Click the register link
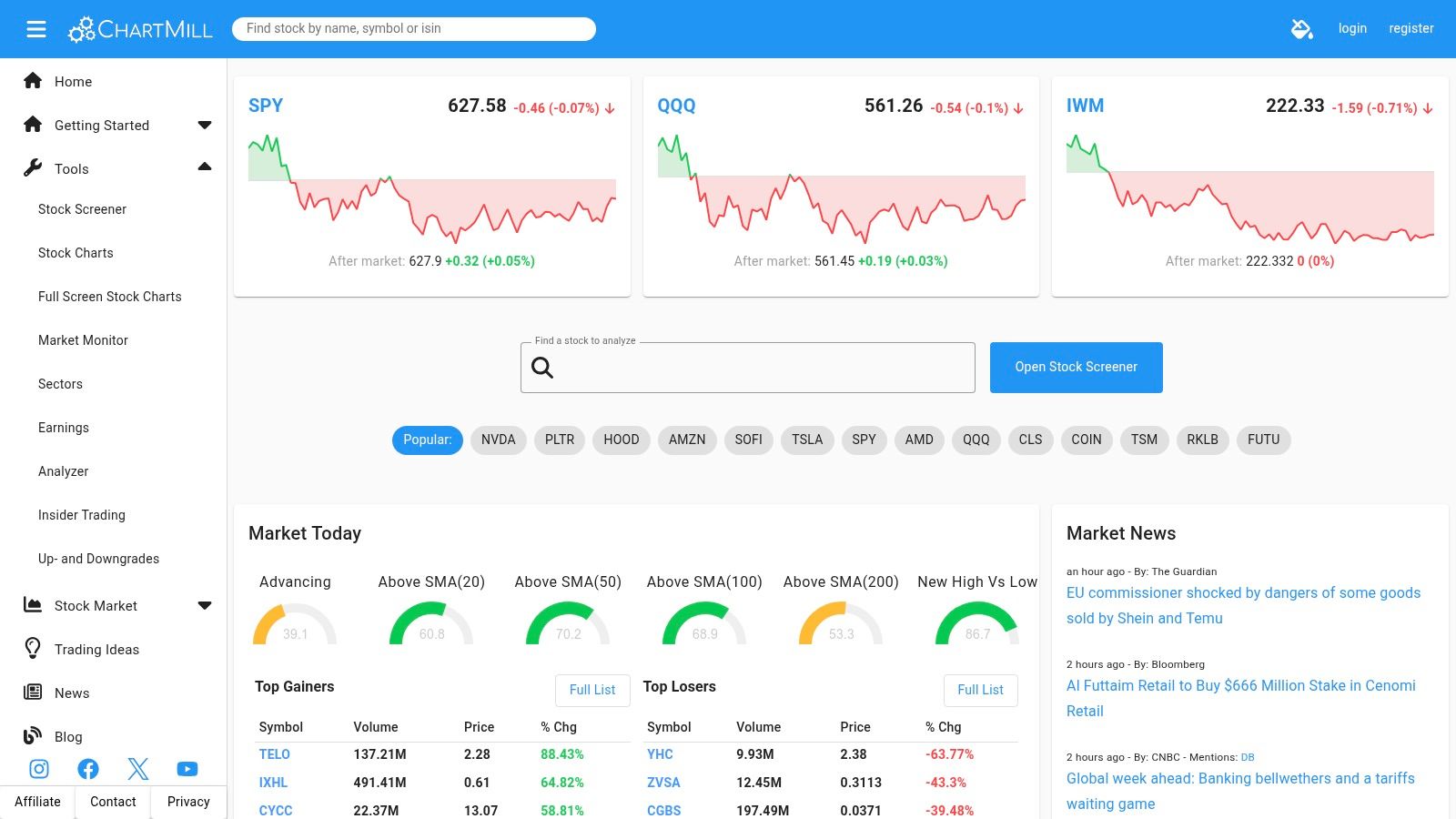The width and height of the screenshot is (1456, 819). pyautogui.click(x=1411, y=28)
